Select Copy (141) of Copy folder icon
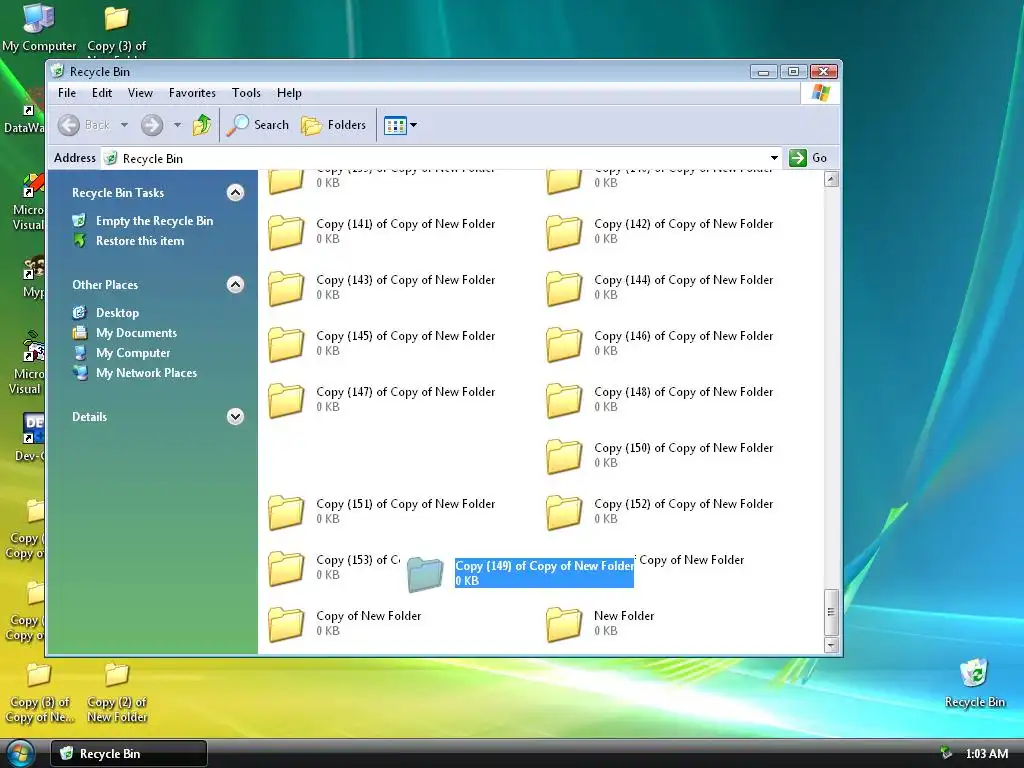The width and height of the screenshot is (1024, 768). (x=286, y=232)
